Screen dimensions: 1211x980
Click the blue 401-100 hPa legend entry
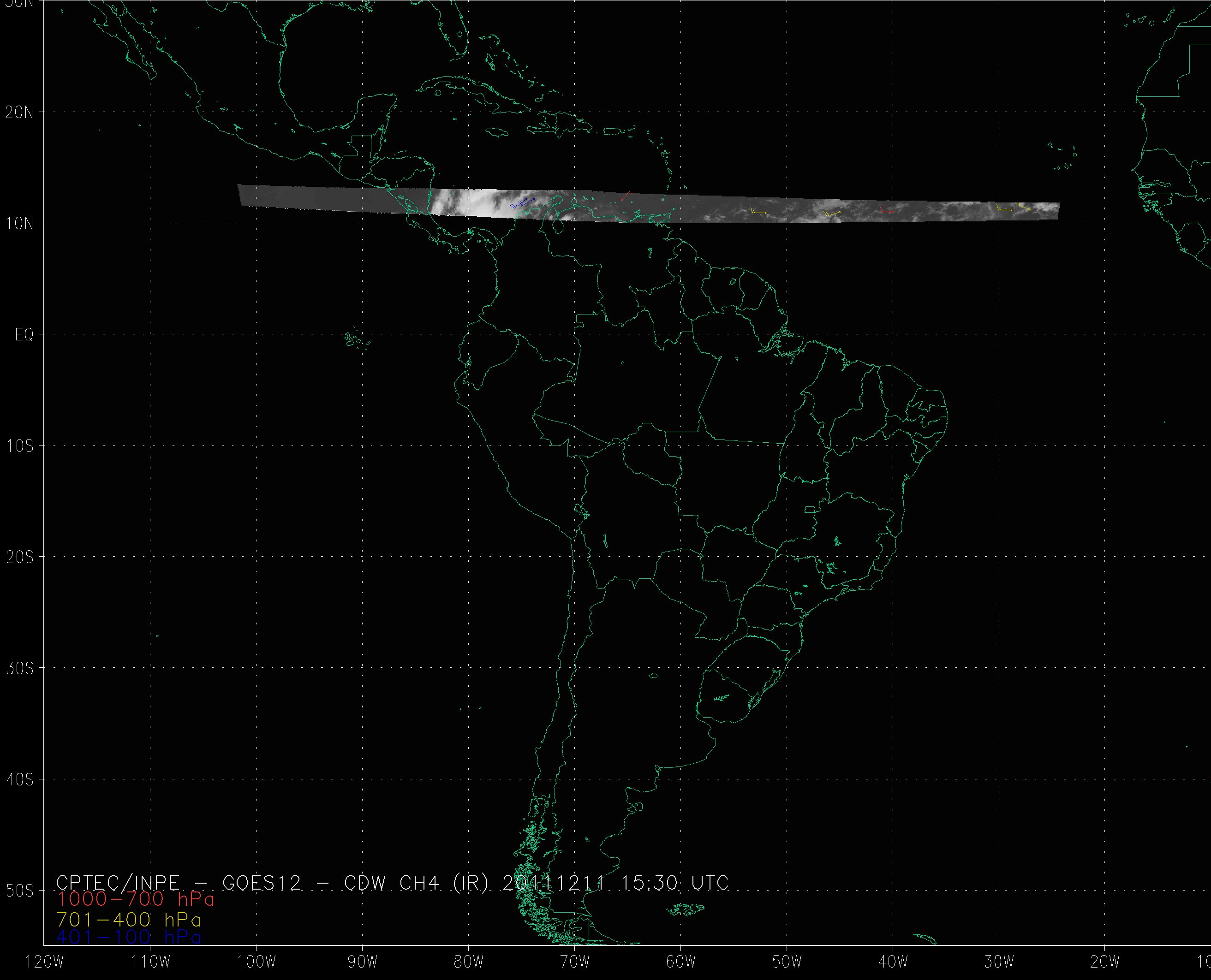129,937
